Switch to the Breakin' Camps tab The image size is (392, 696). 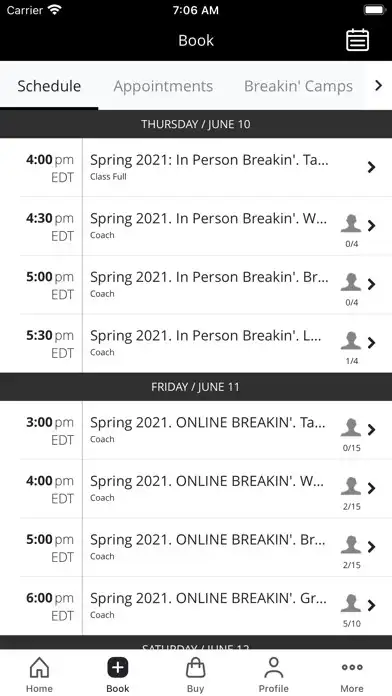coord(298,86)
